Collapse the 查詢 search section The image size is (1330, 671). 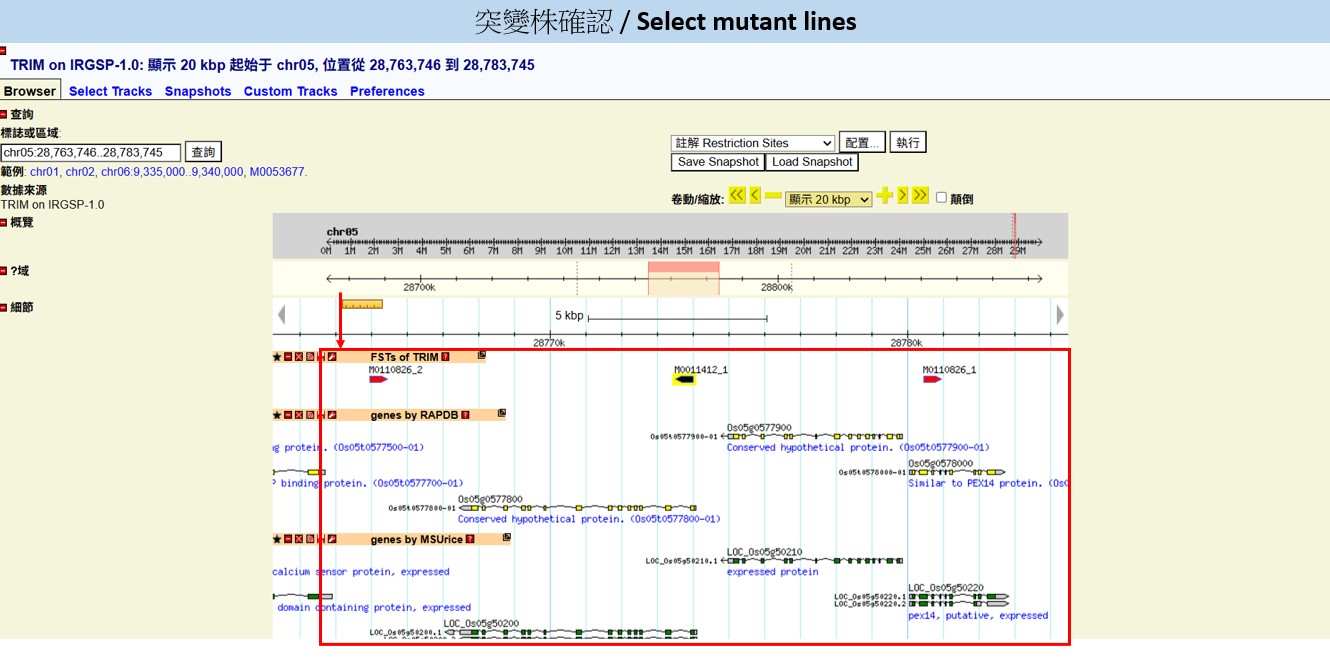point(4,115)
